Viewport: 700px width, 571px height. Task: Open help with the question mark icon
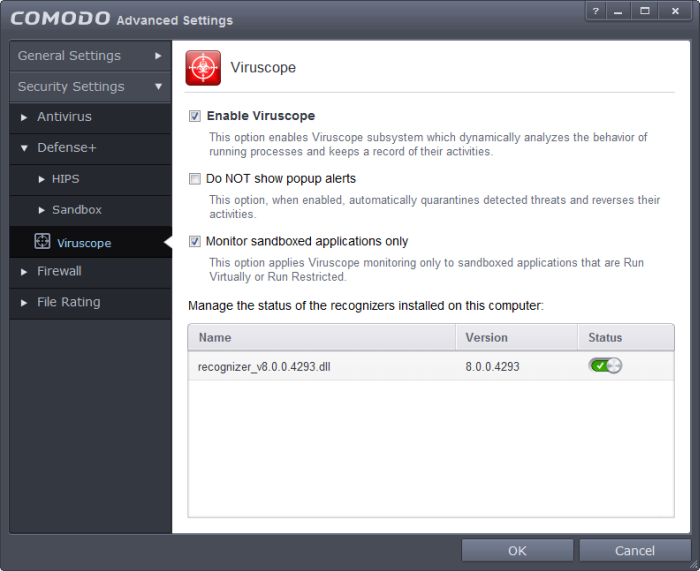pyautogui.click(x=596, y=12)
